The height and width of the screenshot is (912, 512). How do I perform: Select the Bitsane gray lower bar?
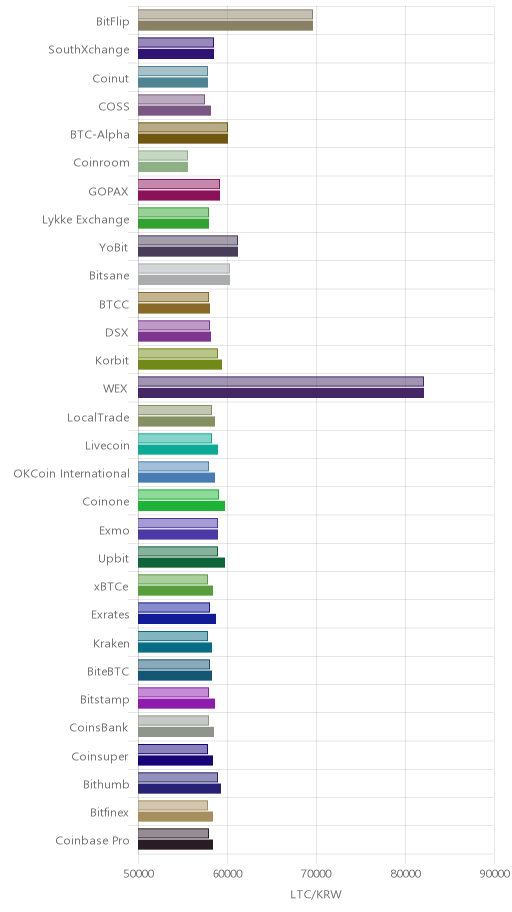tap(184, 280)
